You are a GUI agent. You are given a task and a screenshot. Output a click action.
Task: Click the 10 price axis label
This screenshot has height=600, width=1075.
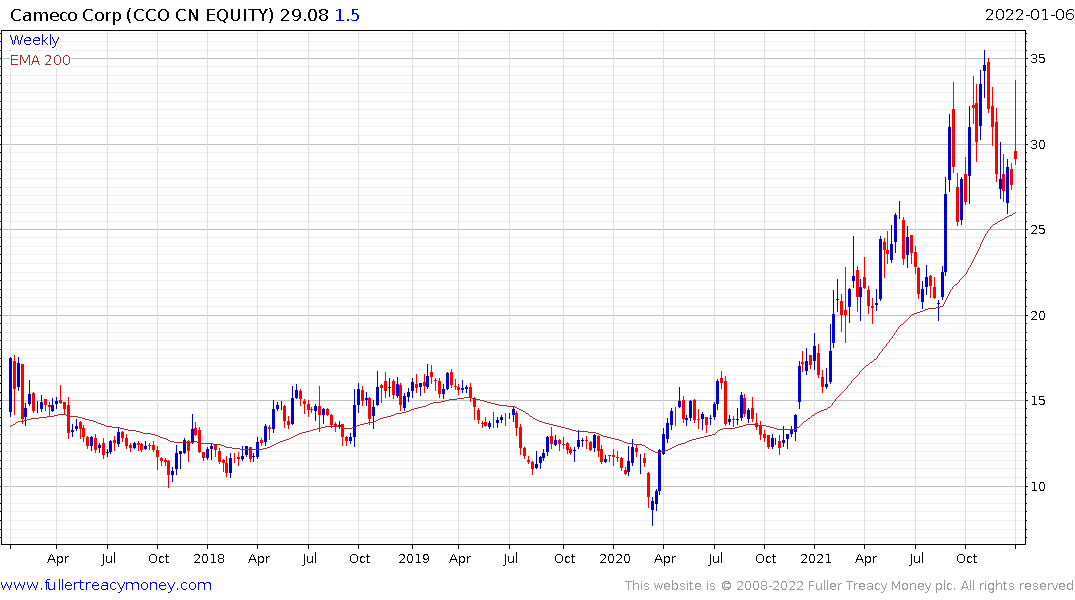[1039, 487]
